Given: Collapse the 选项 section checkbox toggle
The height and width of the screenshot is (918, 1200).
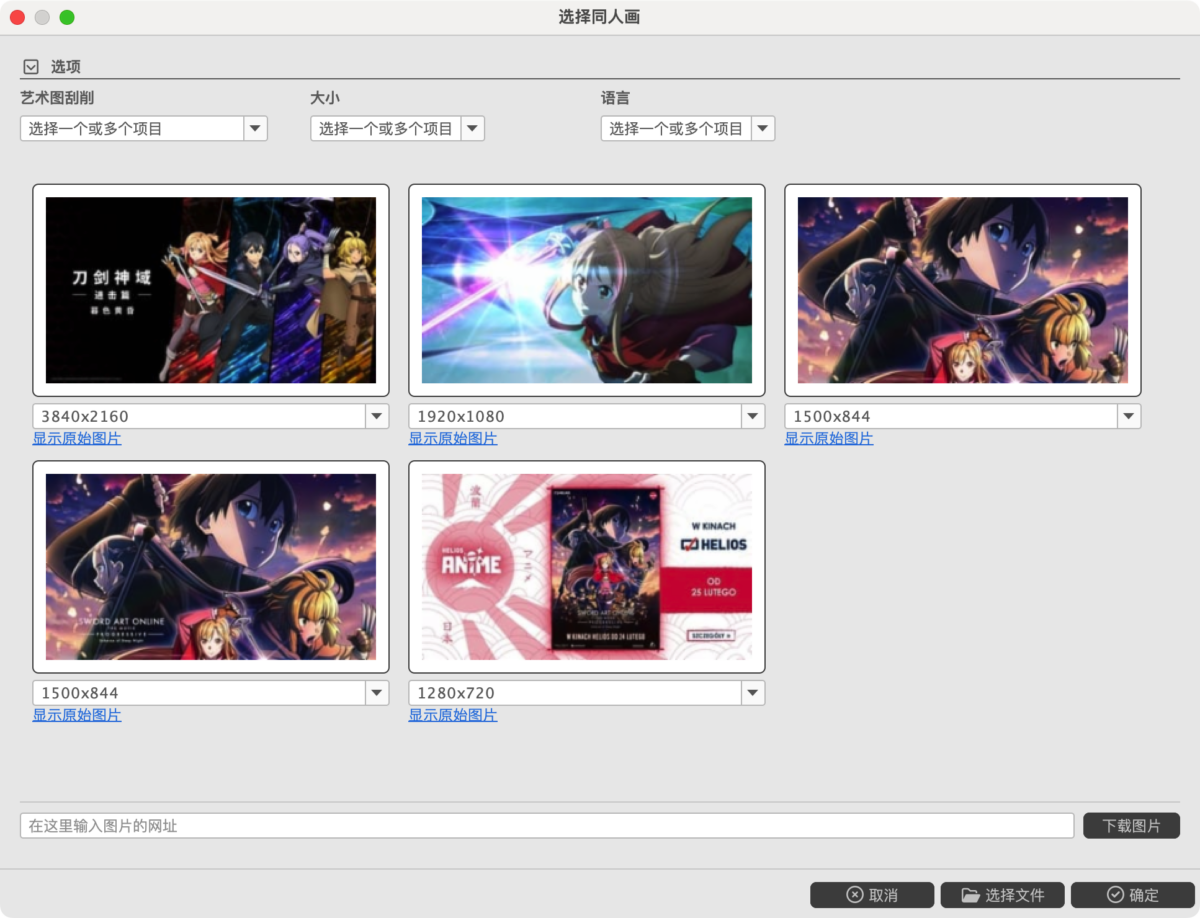Looking at the screenshot, I should (x=31, y=67).
